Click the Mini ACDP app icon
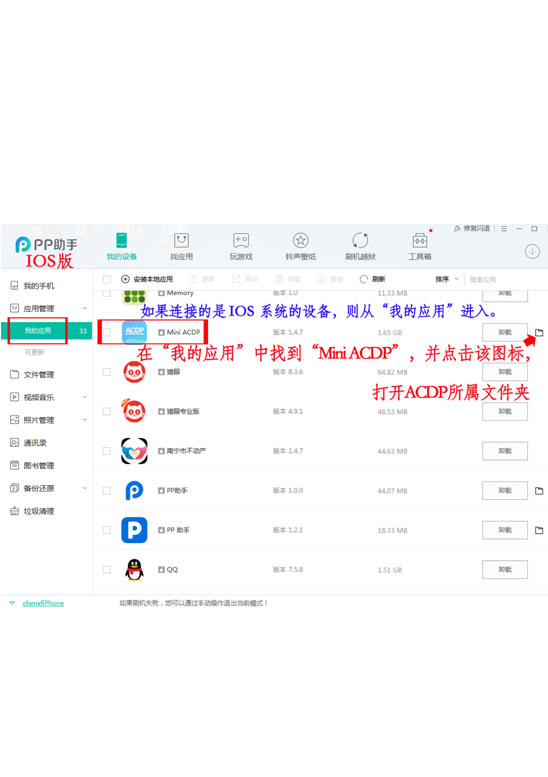 [134, 332]
